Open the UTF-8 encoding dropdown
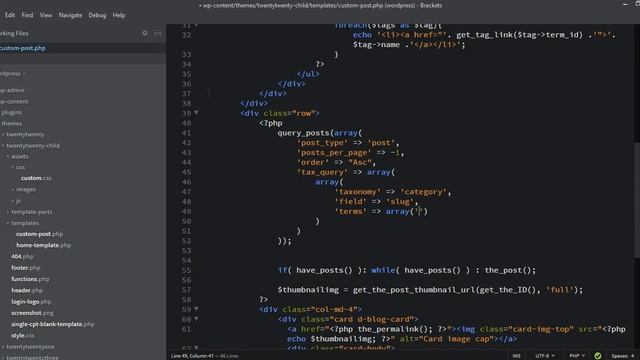Image resolution: width=640 pixels, height=360 pixels. [544, 356]
